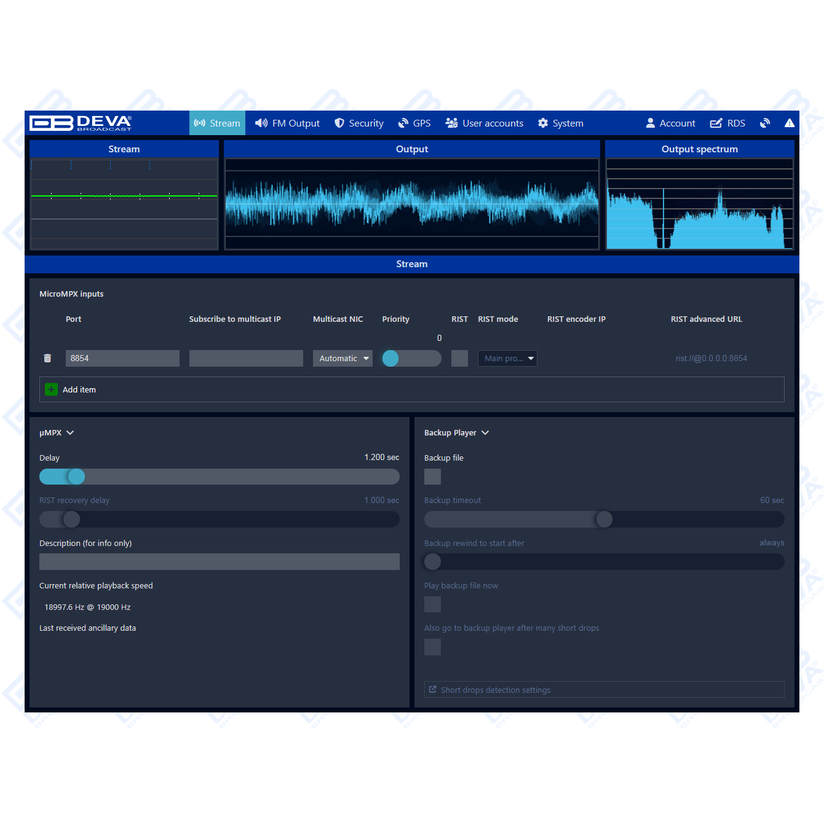Toggle Also go to backup player checkbox

(x=432, y=647)
